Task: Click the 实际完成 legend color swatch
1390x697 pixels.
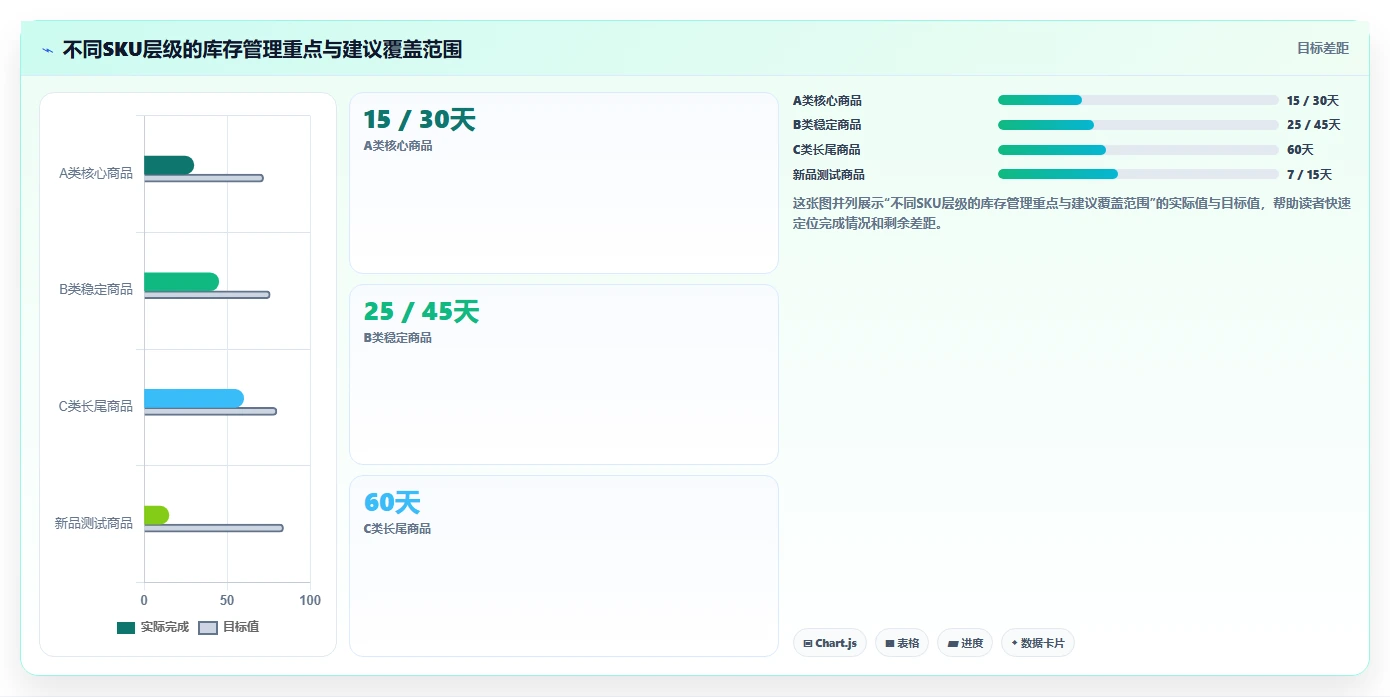Action: click(126, 628)
